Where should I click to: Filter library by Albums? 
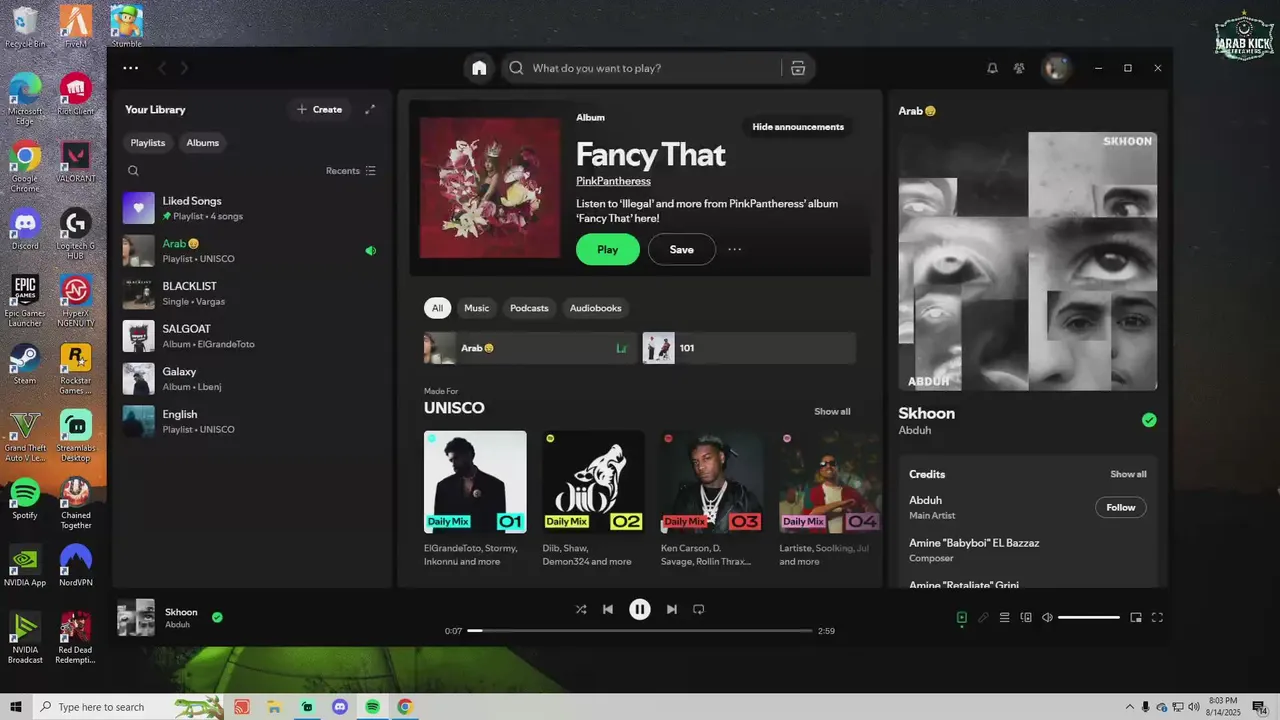point(202,142)
